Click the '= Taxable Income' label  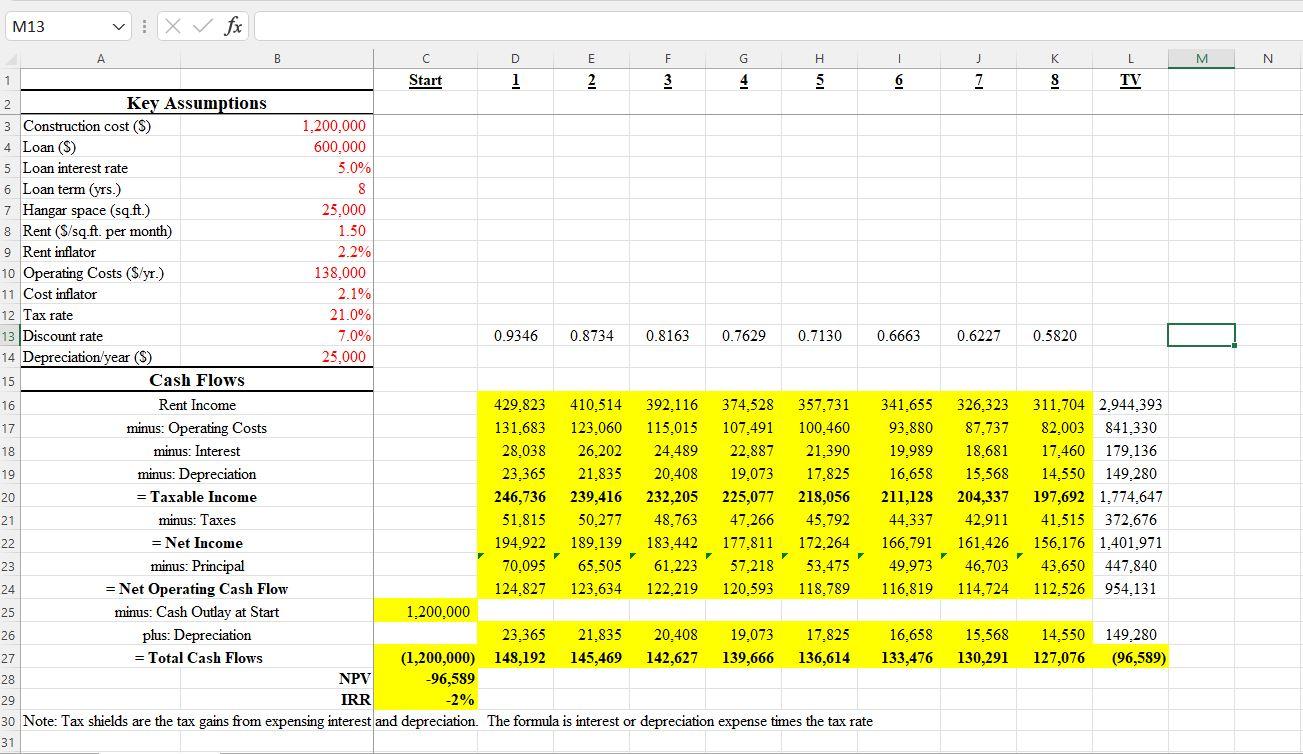point(197,497)
